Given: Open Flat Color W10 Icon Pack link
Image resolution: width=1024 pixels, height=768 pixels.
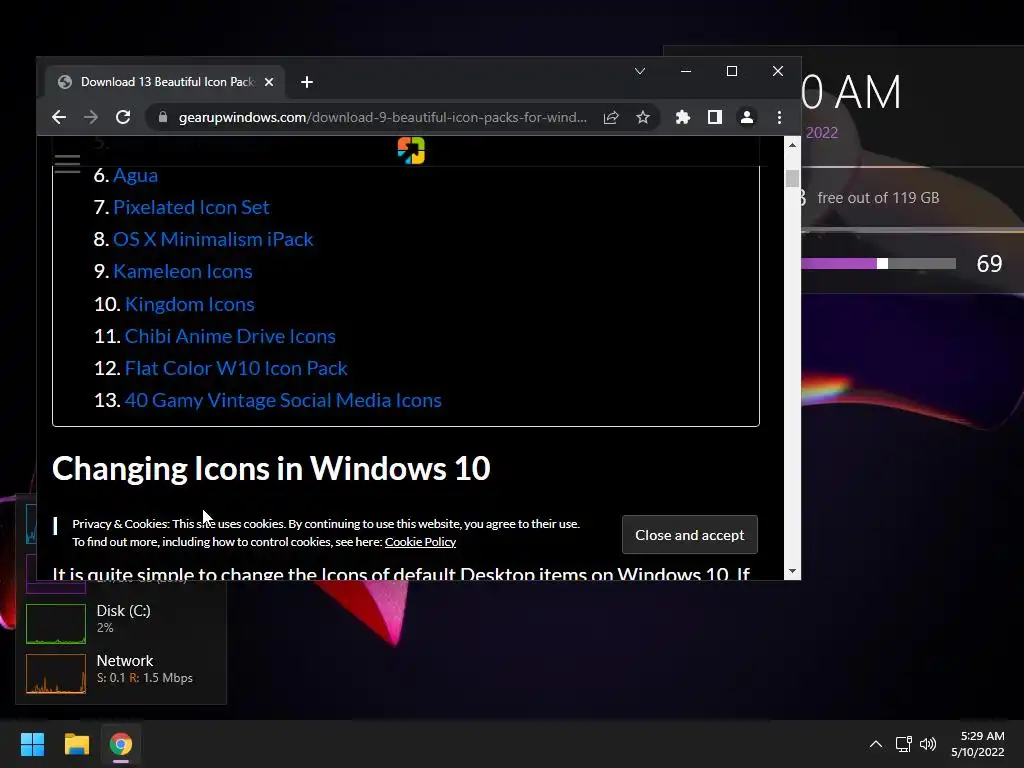Looking at the screenshot, I should (236, 368).
